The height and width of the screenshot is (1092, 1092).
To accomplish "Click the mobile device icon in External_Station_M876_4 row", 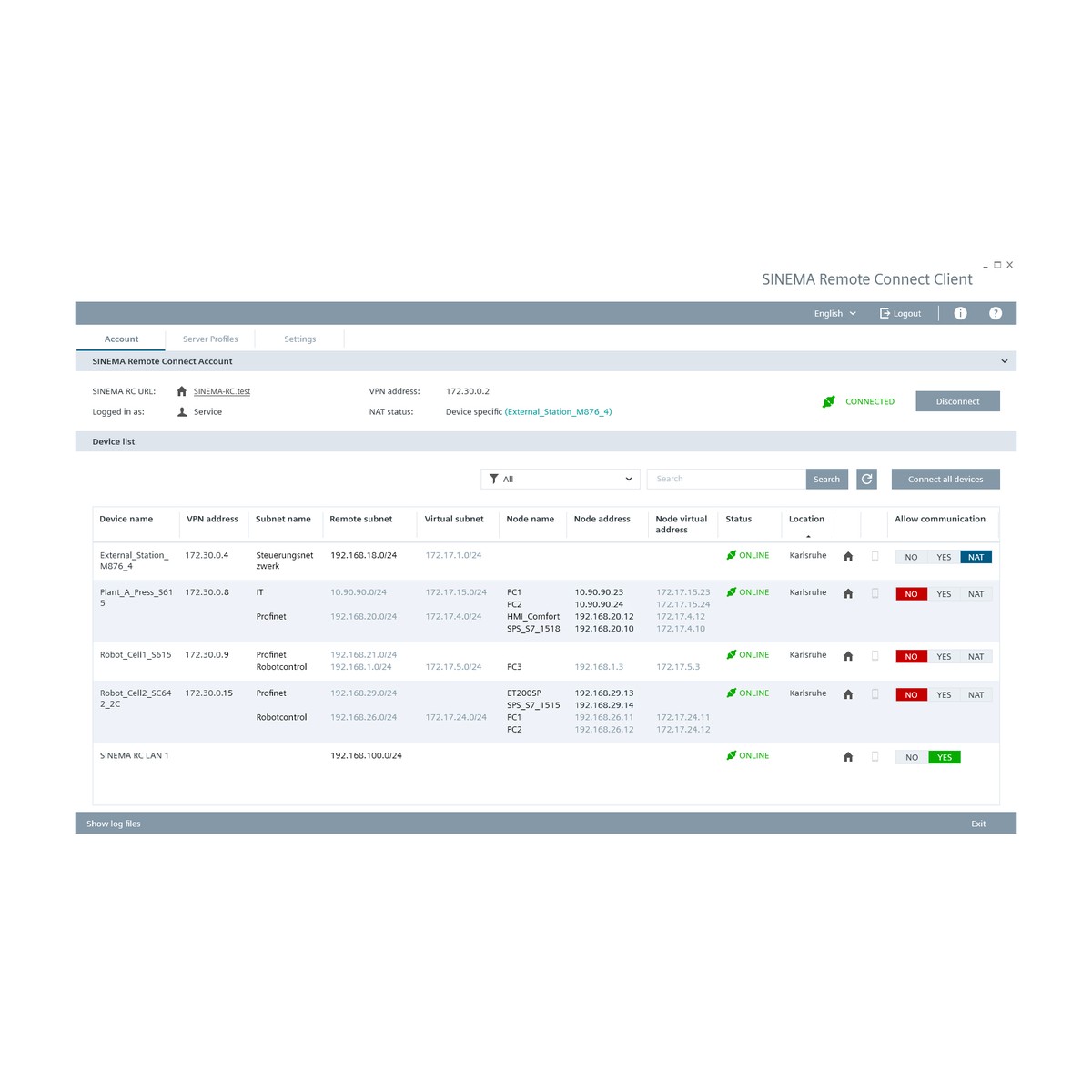I will [875, 556].
